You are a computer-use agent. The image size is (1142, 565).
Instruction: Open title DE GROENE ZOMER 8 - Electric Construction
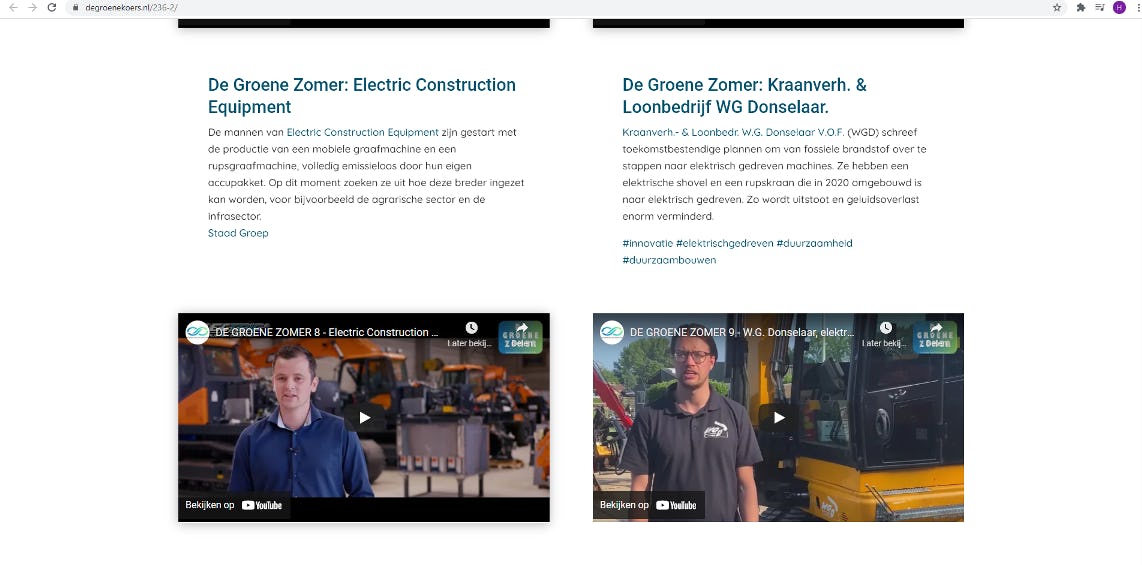pos(327,332)
